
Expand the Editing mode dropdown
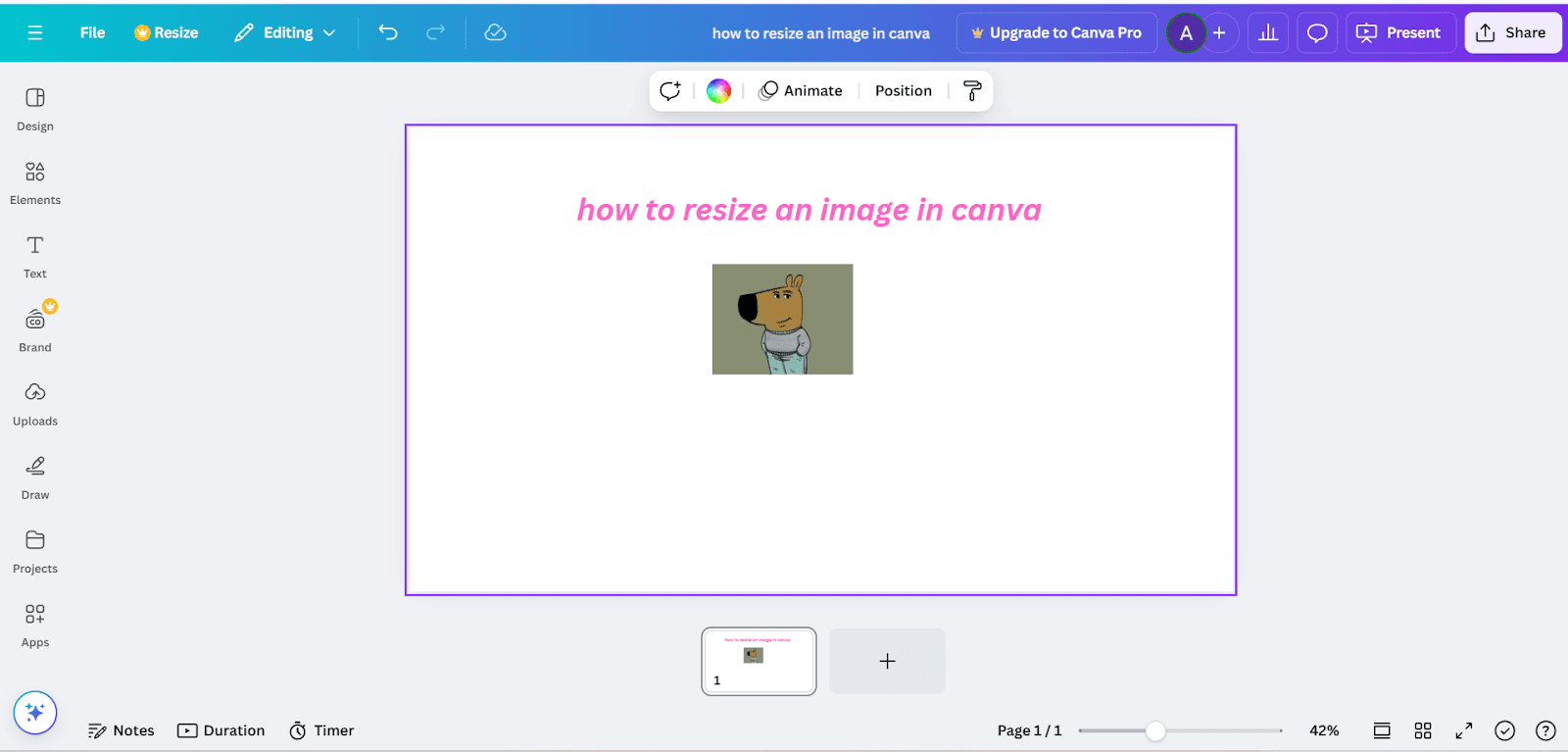coord(285,32)
